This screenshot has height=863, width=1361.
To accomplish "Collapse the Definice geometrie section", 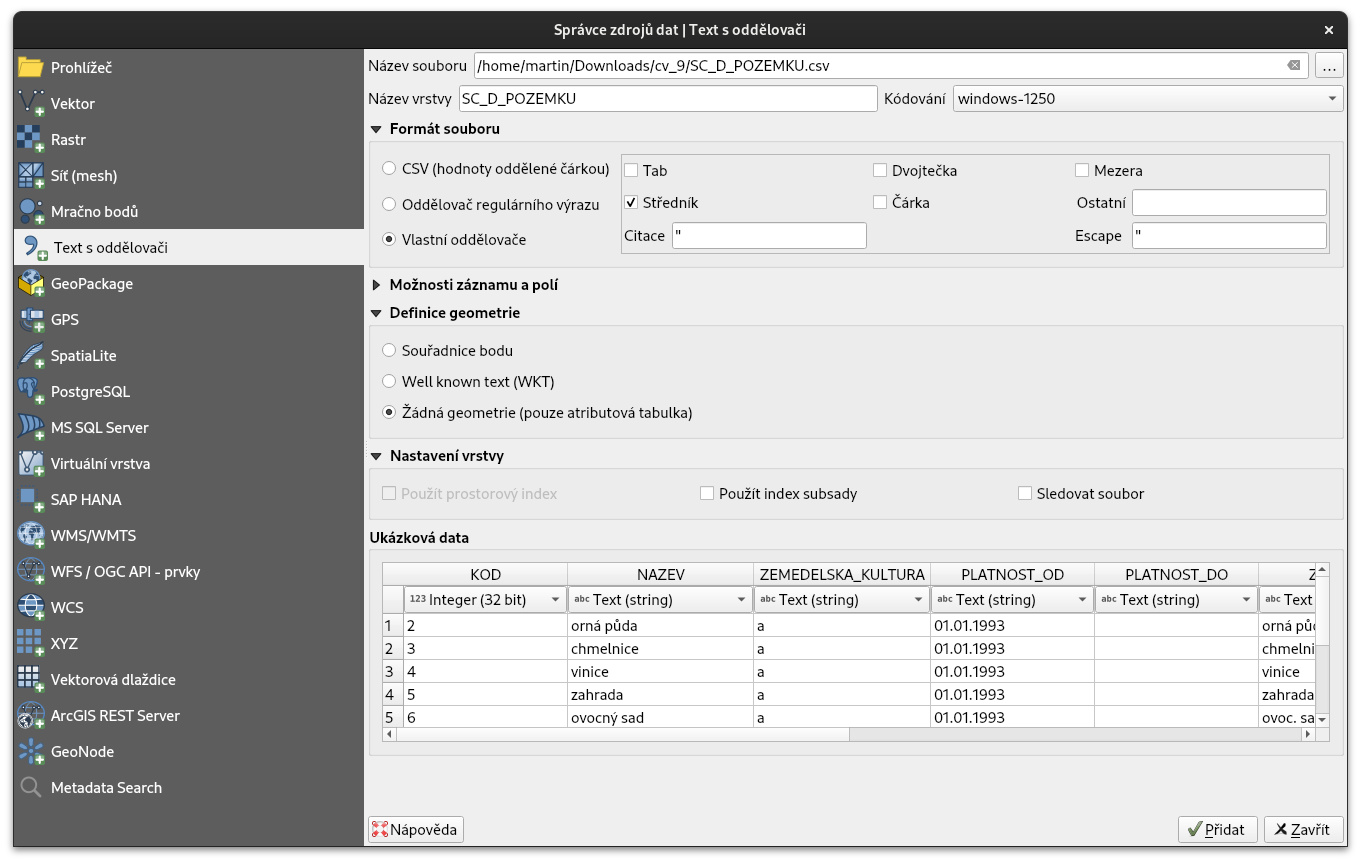I will click(x=376, y=313).
